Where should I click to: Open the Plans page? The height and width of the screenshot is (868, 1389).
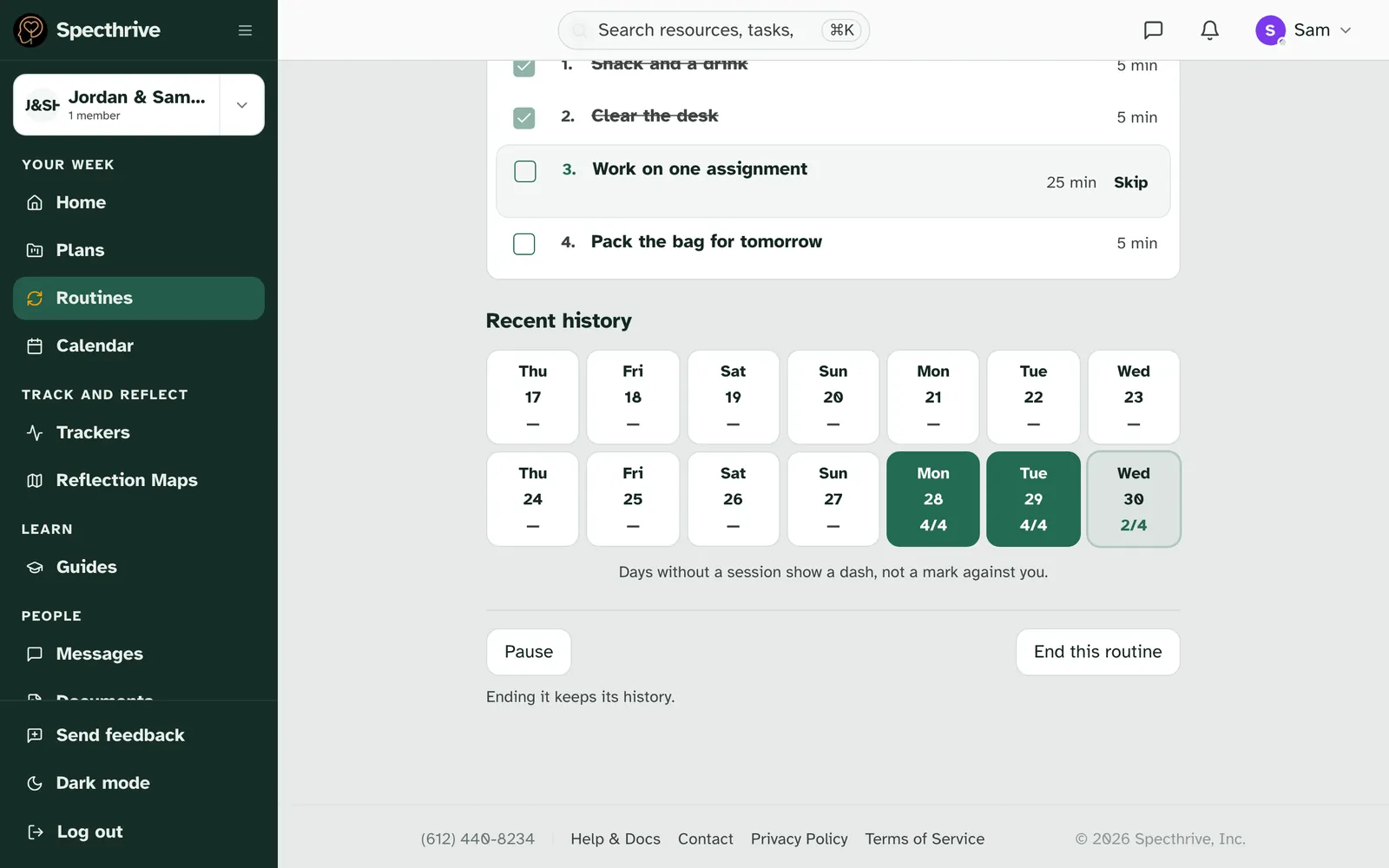pyautogui.click(x=139, y=250)
